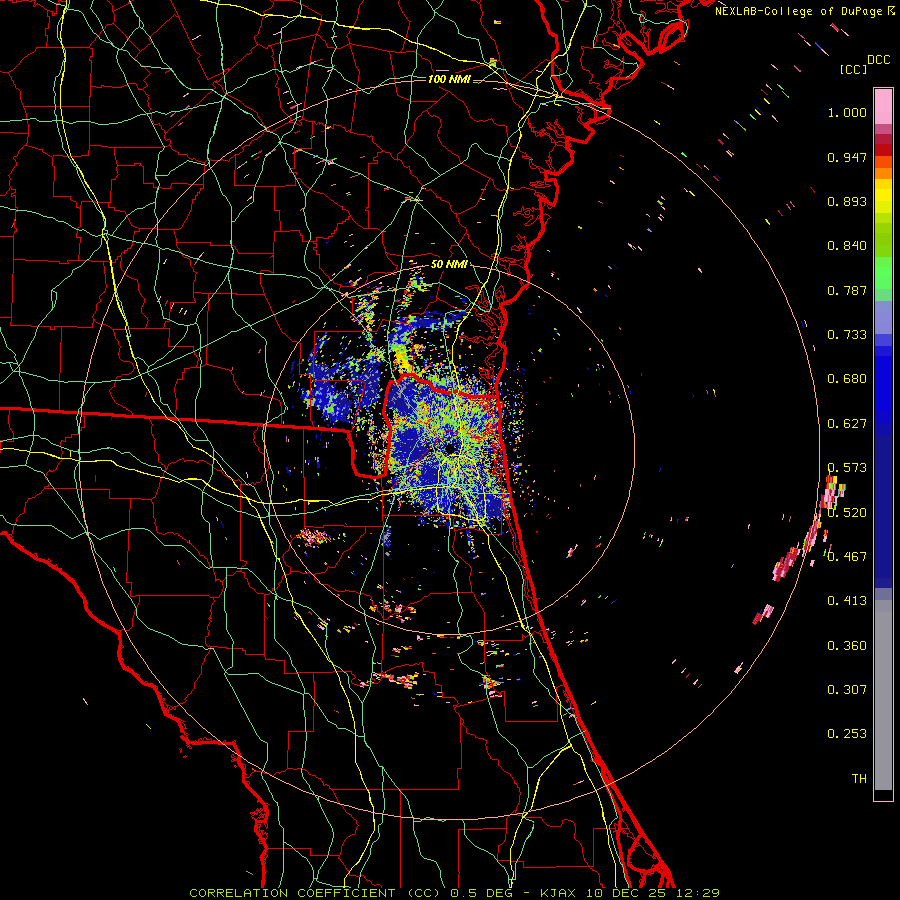Select the 1.000 scale value
900x900 pixels.
[847, 112]
